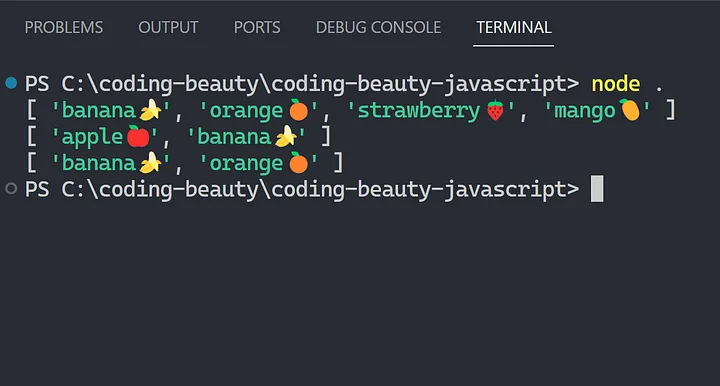Open the DEBUG CONSOLE tab
Screen dimensions: 720x386
(x=378, y=28)
